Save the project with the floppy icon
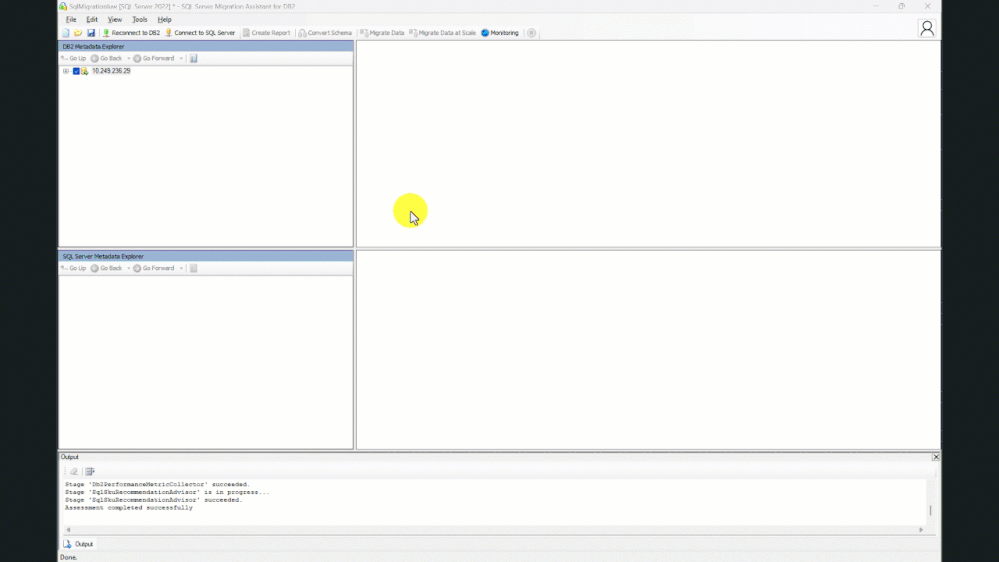 [x=90, y=32]
